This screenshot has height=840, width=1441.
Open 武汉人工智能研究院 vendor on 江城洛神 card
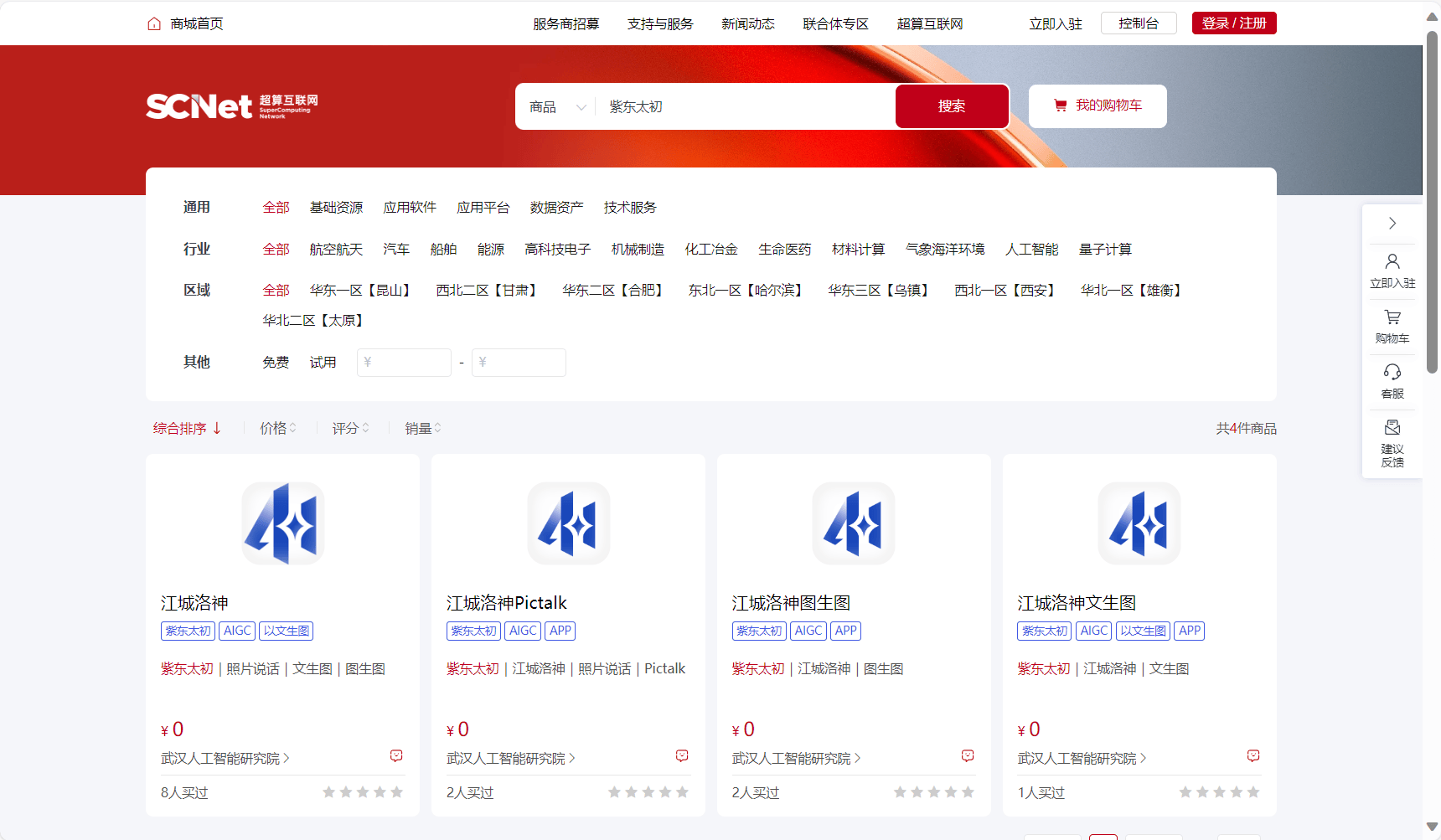(x=225, y=759)
